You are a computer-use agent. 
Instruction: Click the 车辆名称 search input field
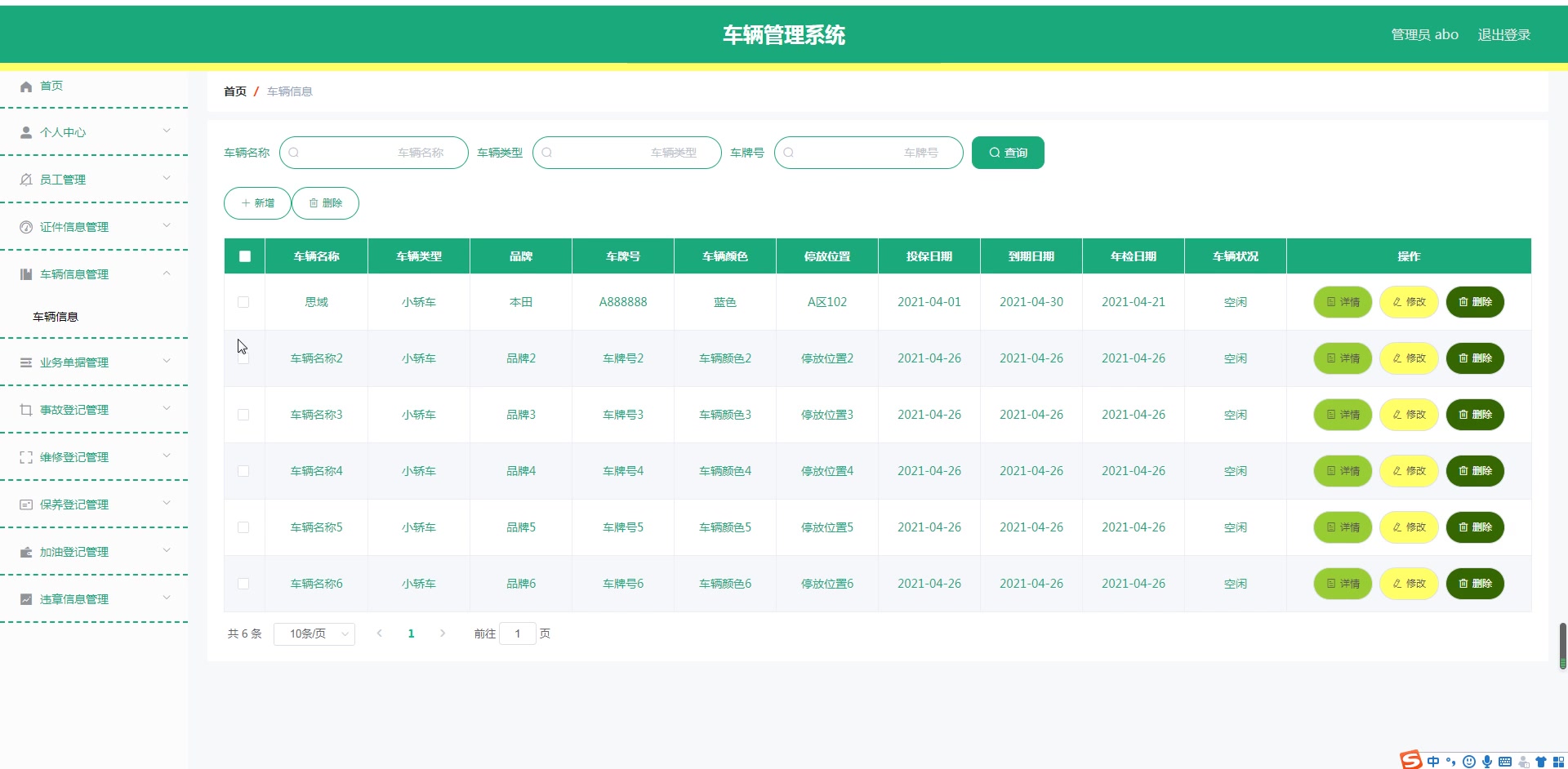pyautogui.click(x=374, y=153)
